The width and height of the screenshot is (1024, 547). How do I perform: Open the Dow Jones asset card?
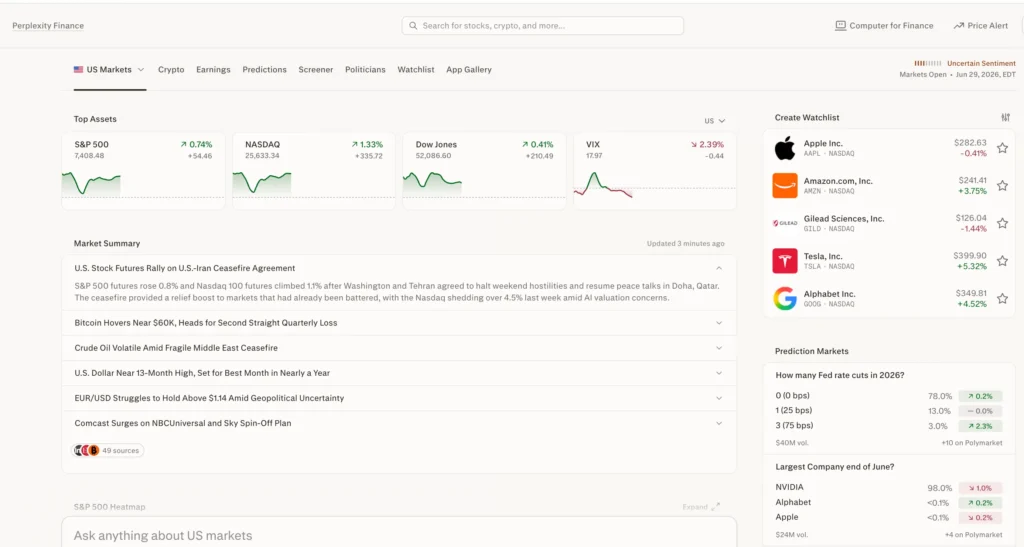[484, 171]
